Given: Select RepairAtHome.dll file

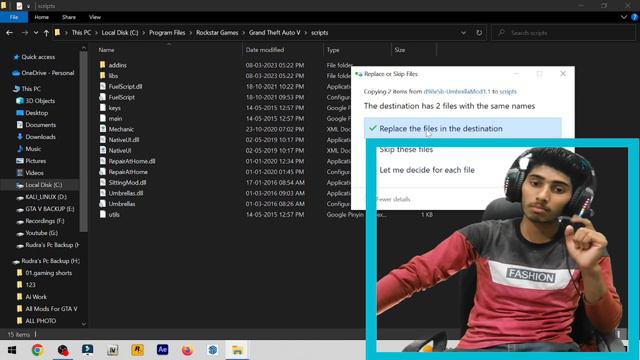Looking at the screenshot, I should [132, 161].
